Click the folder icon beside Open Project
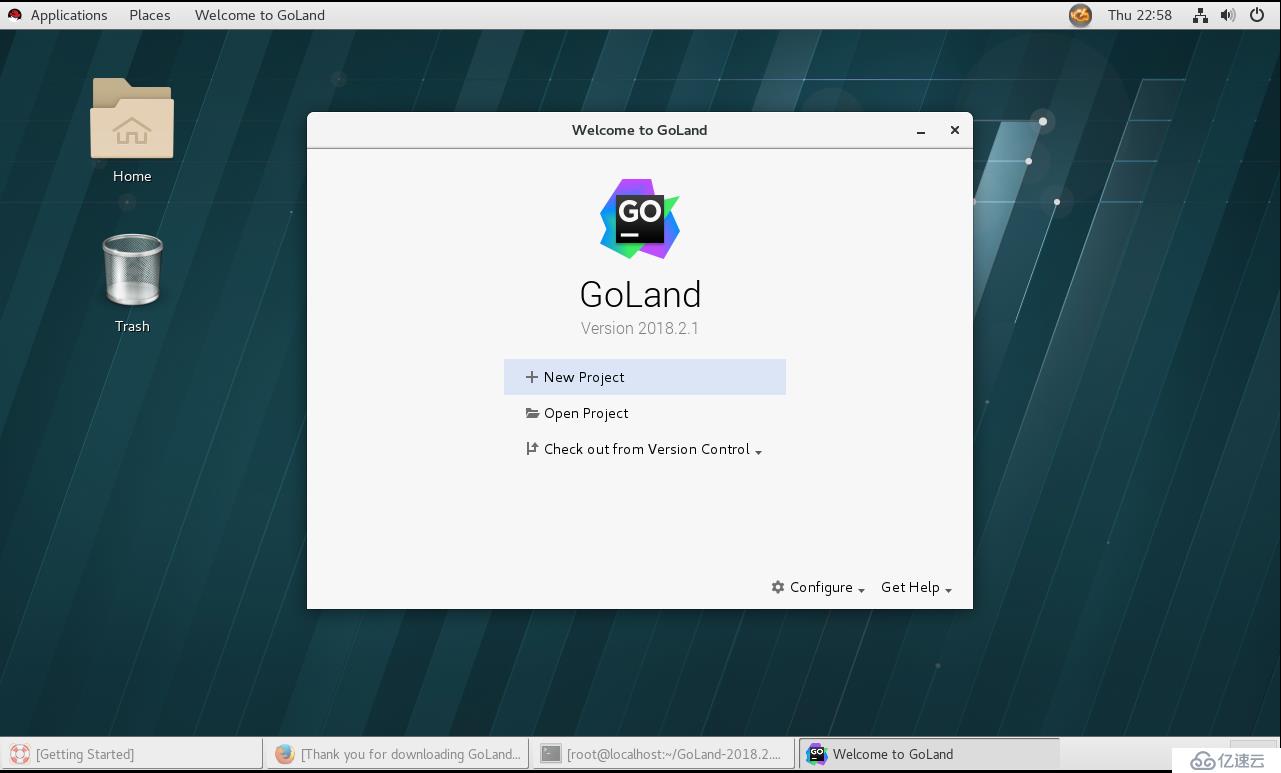This screenshot has height=773, width=1281. pyautogui.click(x=532, y=413)
